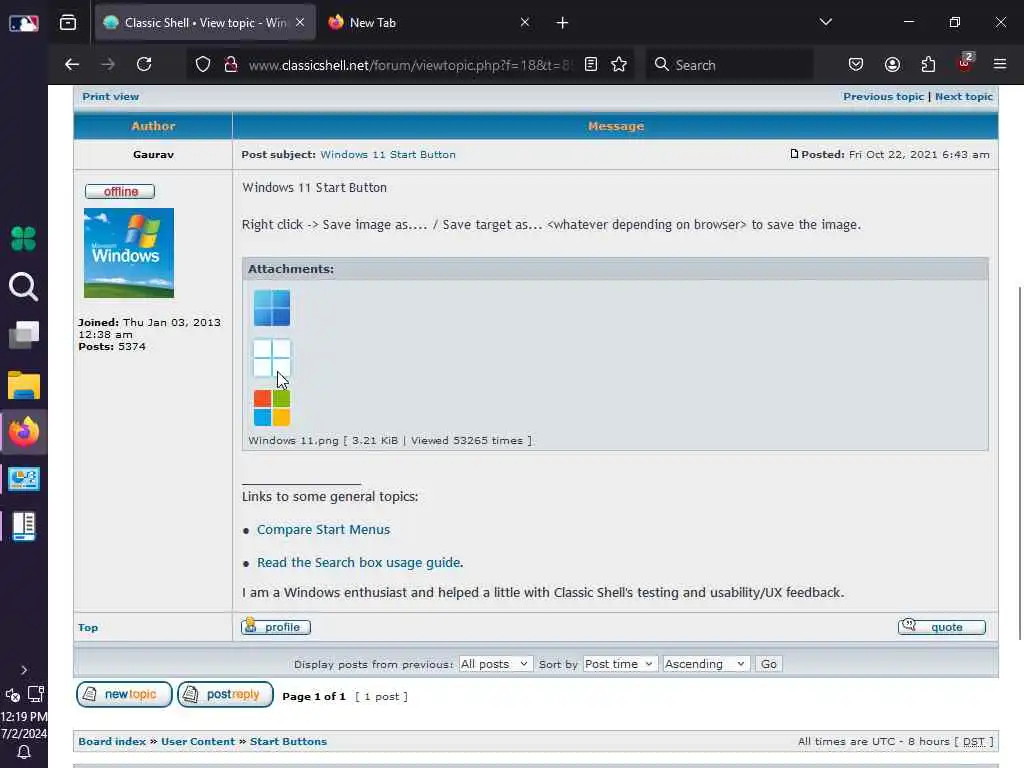1024x768 pixels.
Task: Open Windows 11 Start Button subject link
Action: coord(388,155)
